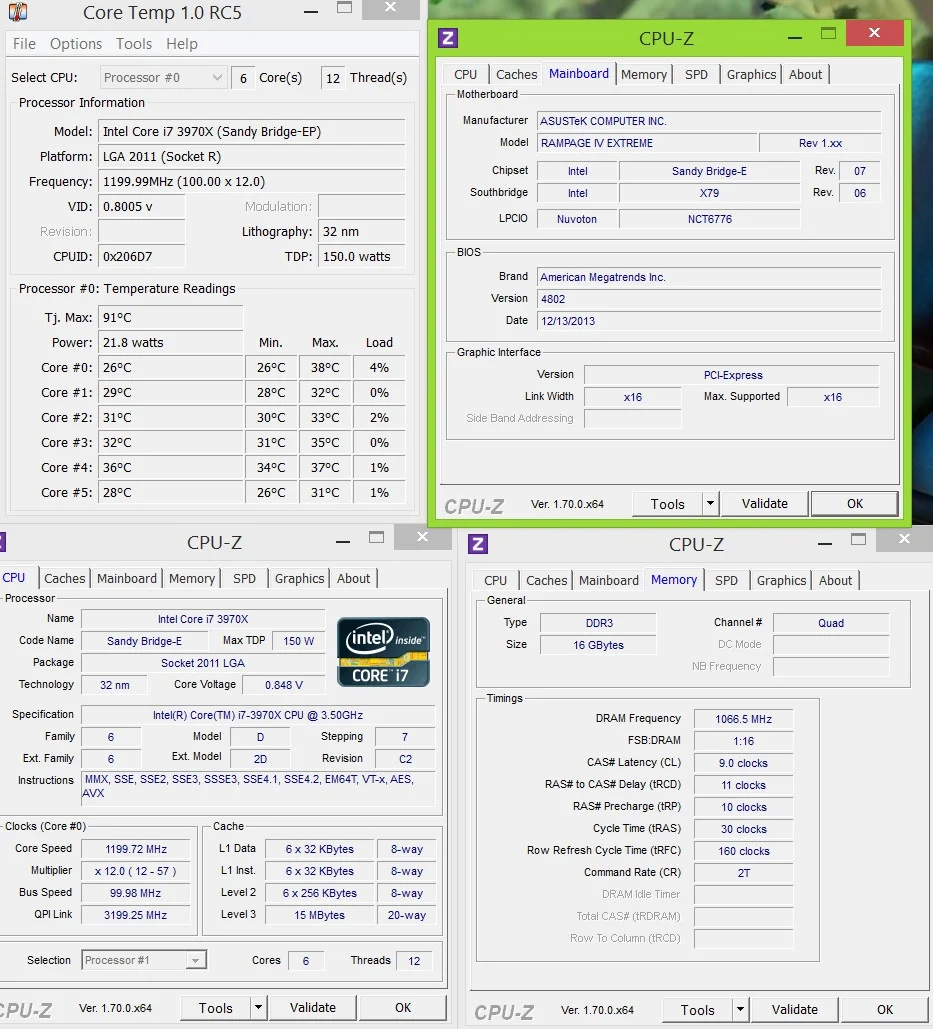Screen dimensions: 933x1029
Task: Click OK in the CPU-Z Mainboard window
Action: [854, 503]
